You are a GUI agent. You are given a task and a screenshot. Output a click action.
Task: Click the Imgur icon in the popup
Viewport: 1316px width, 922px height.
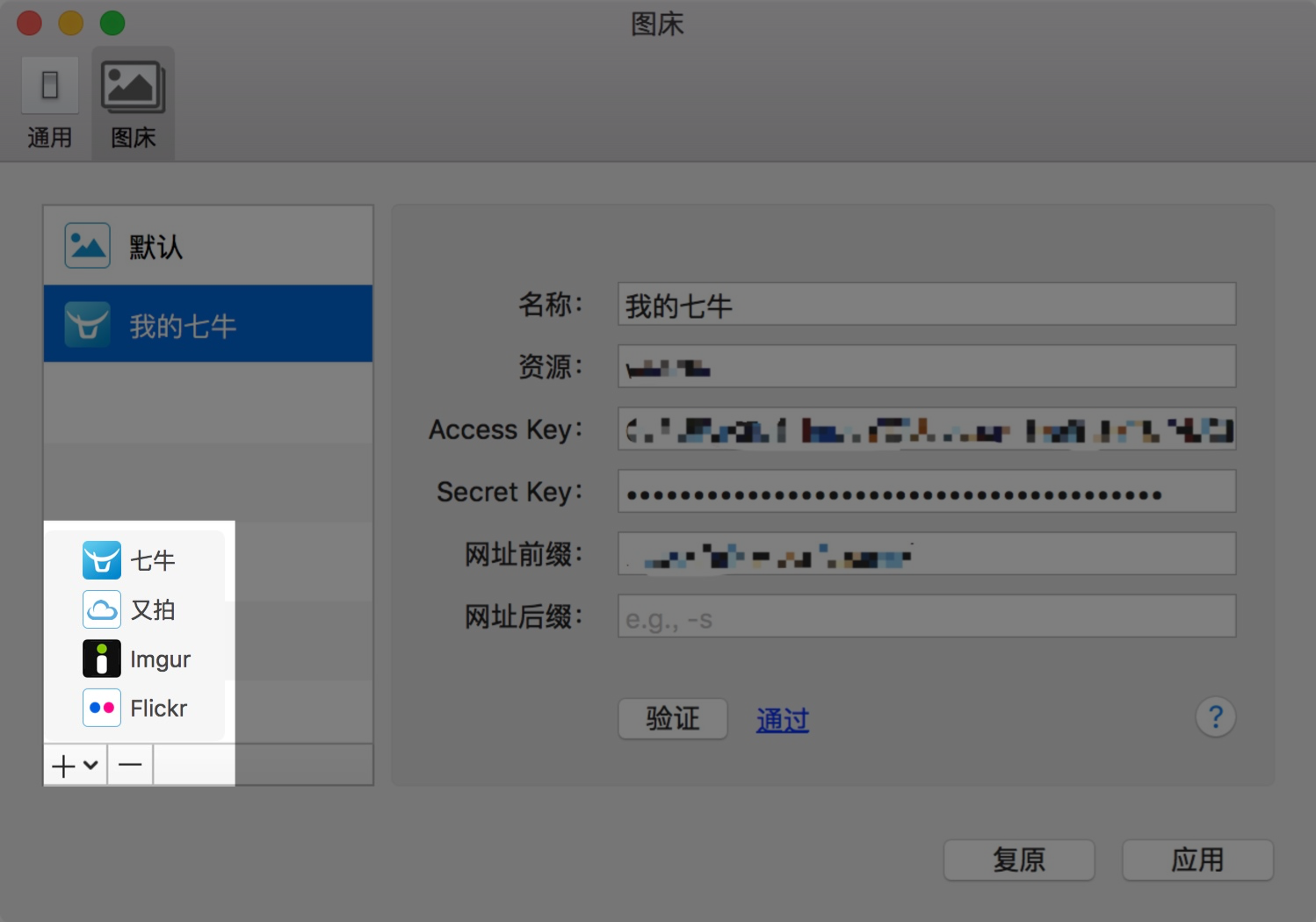pos(102,659)
